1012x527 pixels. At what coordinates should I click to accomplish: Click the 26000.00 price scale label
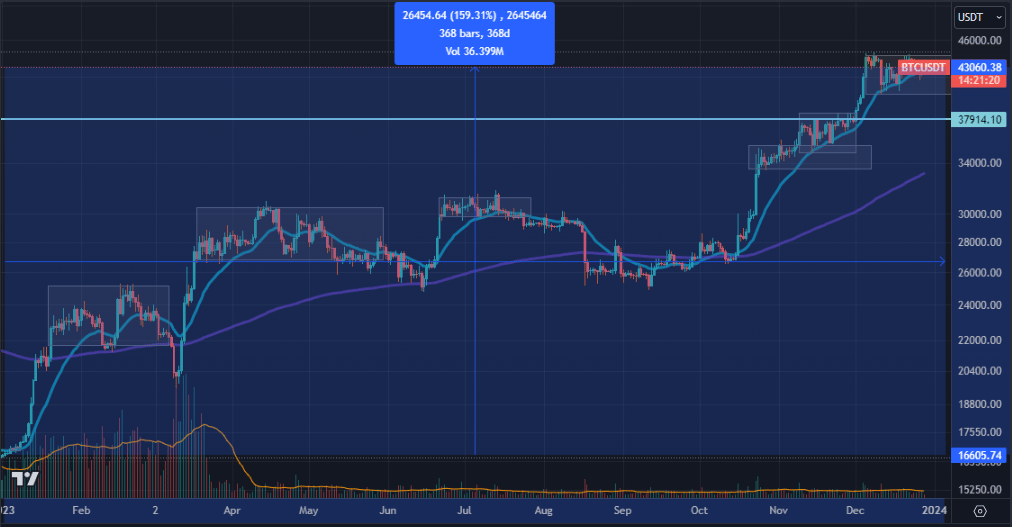pos(980,273)
